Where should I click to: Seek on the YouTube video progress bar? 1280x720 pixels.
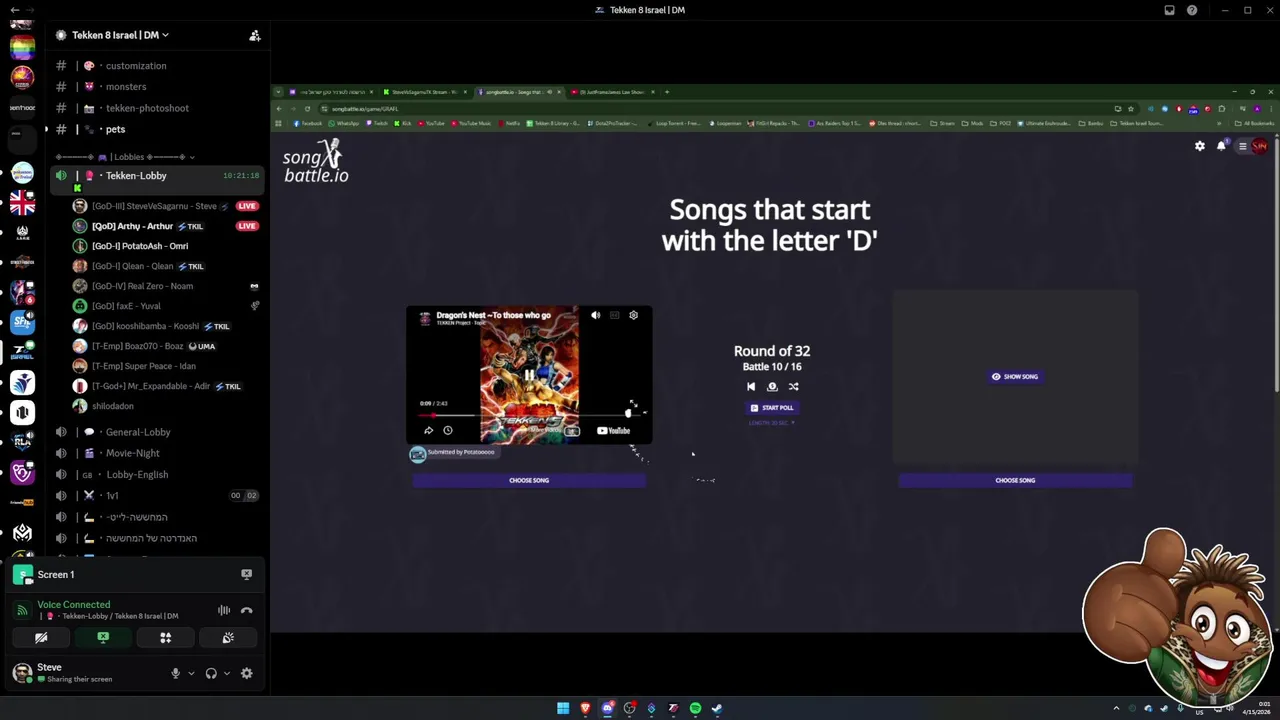click(527, 414)
